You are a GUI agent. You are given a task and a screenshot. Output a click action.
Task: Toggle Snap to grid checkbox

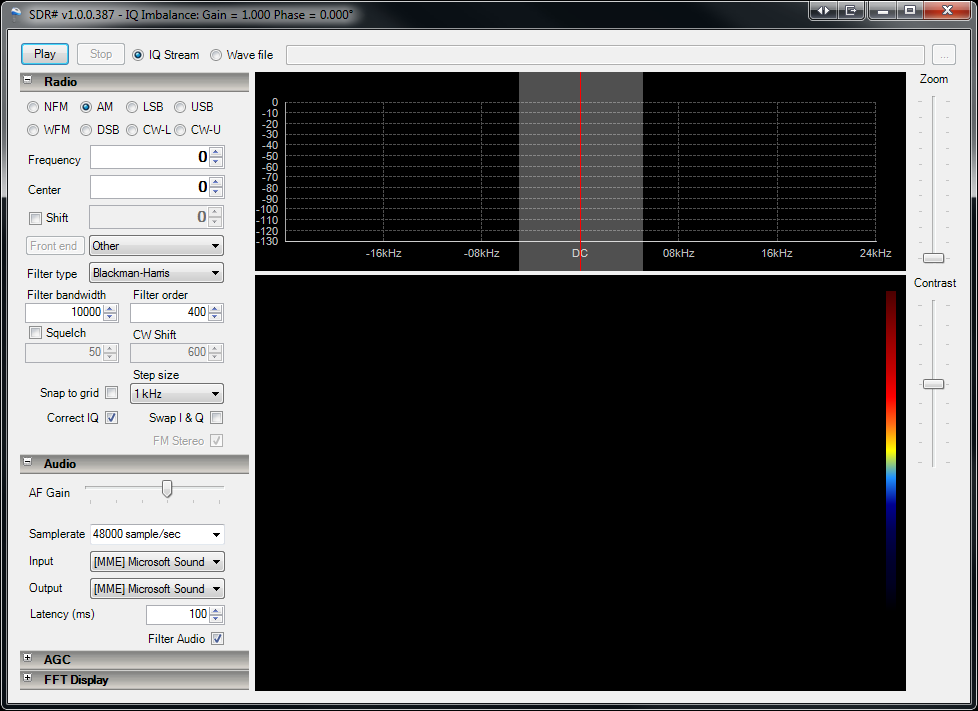pos(112,393)
